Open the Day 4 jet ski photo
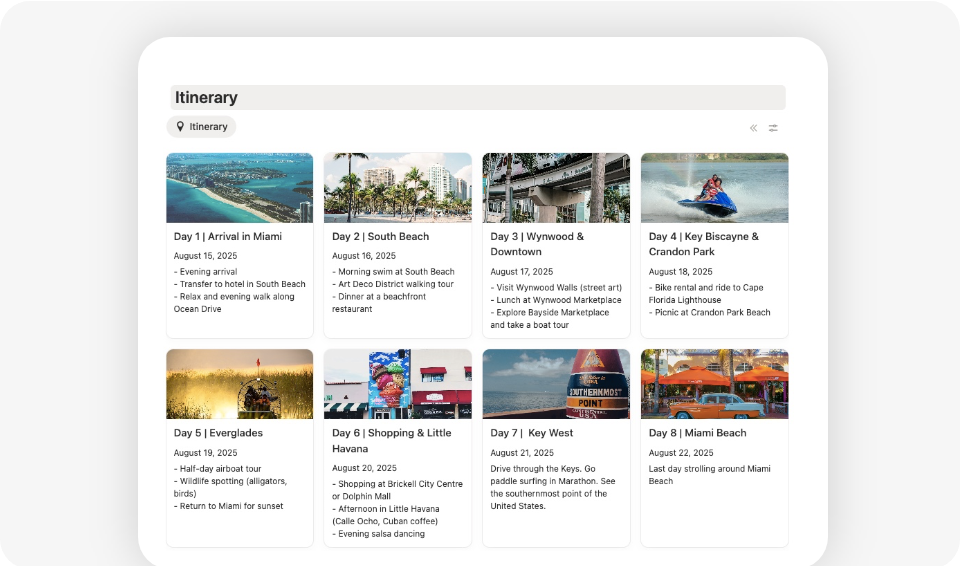The height and width of the screenshot is (566, 960). tap(714, 188)
